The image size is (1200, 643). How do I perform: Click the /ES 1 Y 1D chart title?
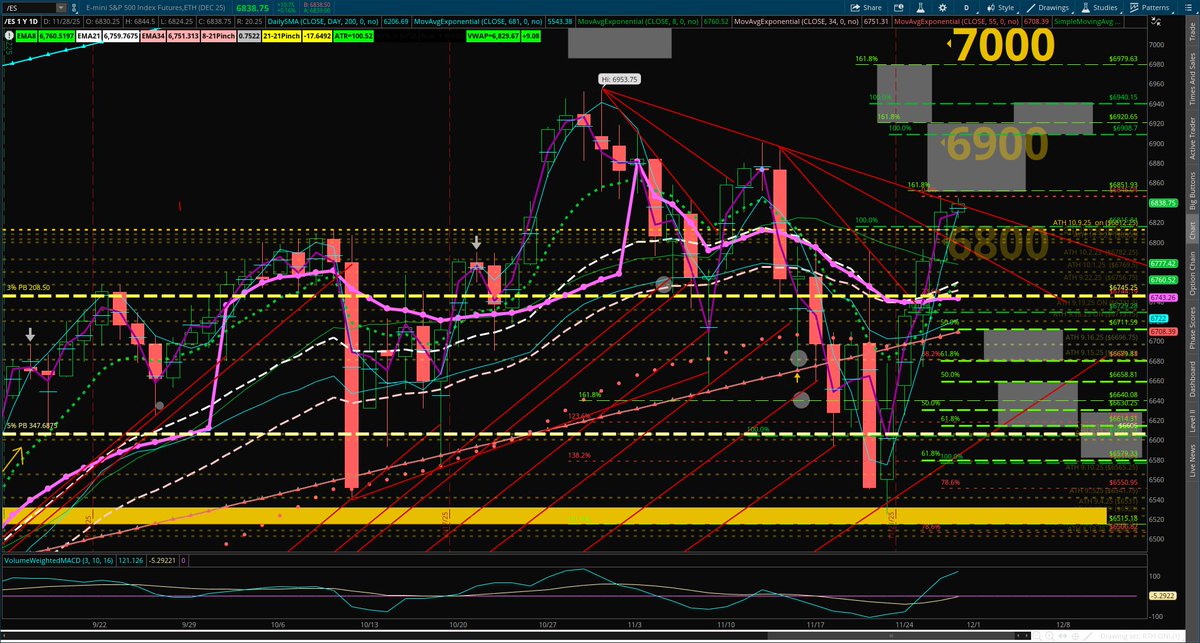[20, 22]
